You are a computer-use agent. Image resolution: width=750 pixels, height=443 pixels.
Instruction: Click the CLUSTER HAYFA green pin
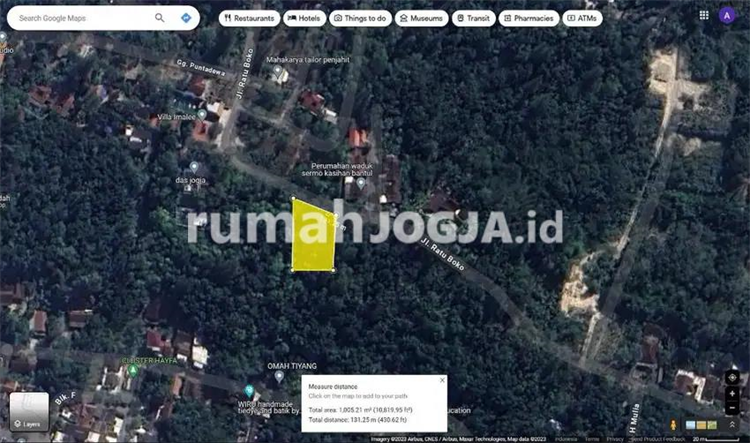(133, 370)
